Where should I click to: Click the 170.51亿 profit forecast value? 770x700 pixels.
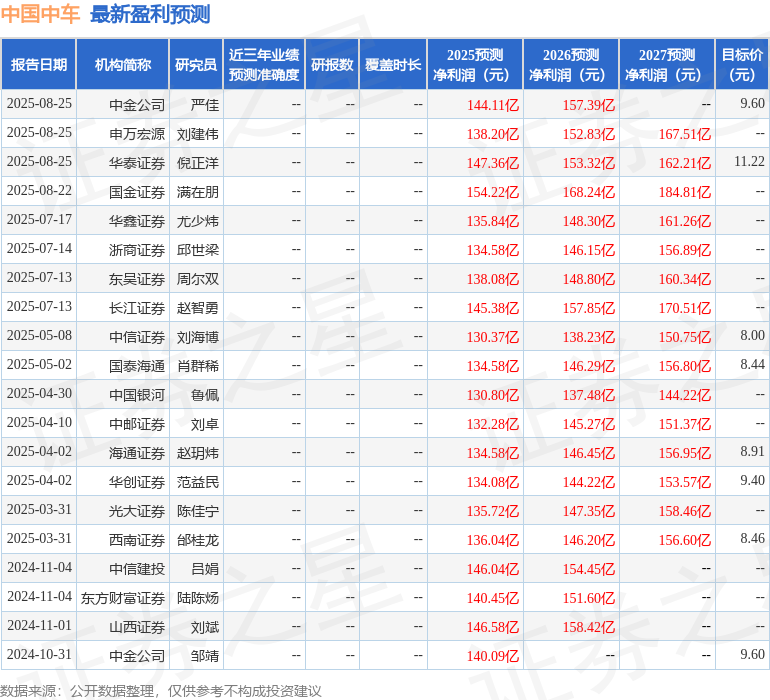tap(685, 308)
